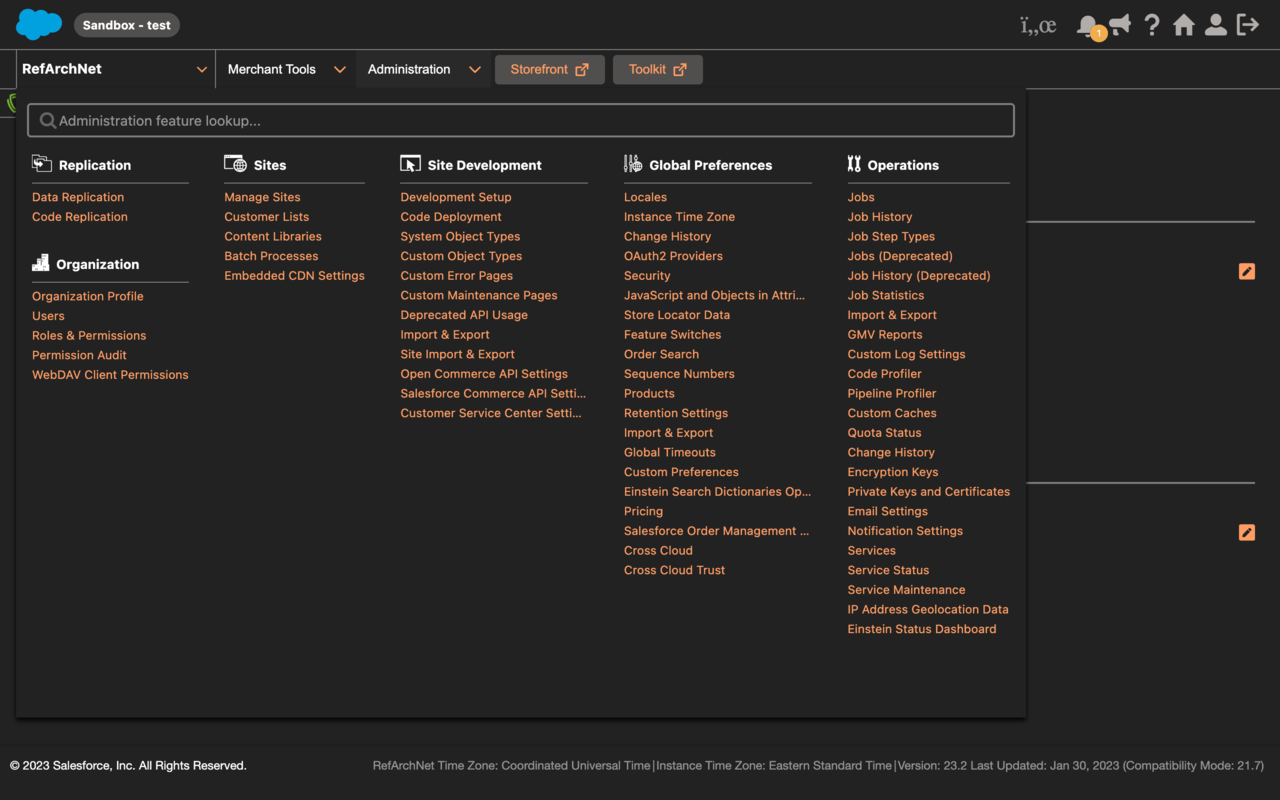Click the logout icon at top right
Viewport: 1280px width, 800px height.
[1248, 25]
